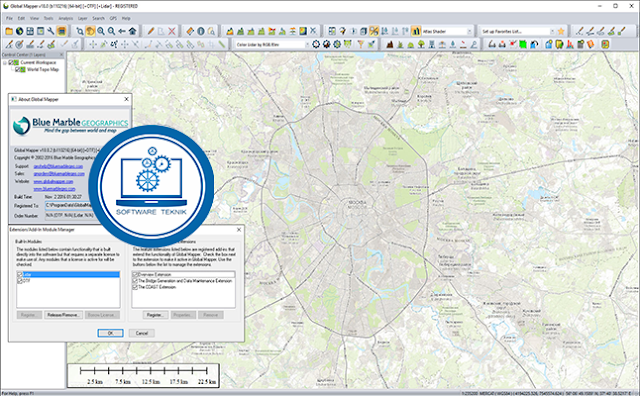Collapse the Current Workspace tree node
The width and height of the screenshot is (640, 396).
pyautogui.click(x=5, y=62)
